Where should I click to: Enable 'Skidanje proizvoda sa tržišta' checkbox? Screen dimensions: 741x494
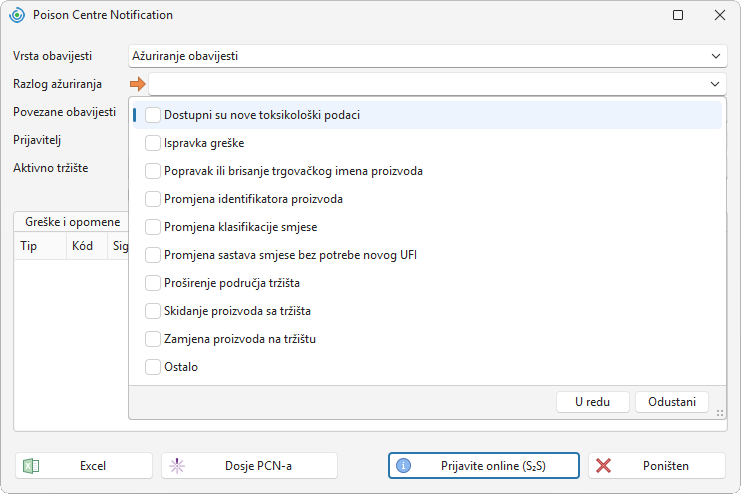pyautogui.click(x=153, y=311)
